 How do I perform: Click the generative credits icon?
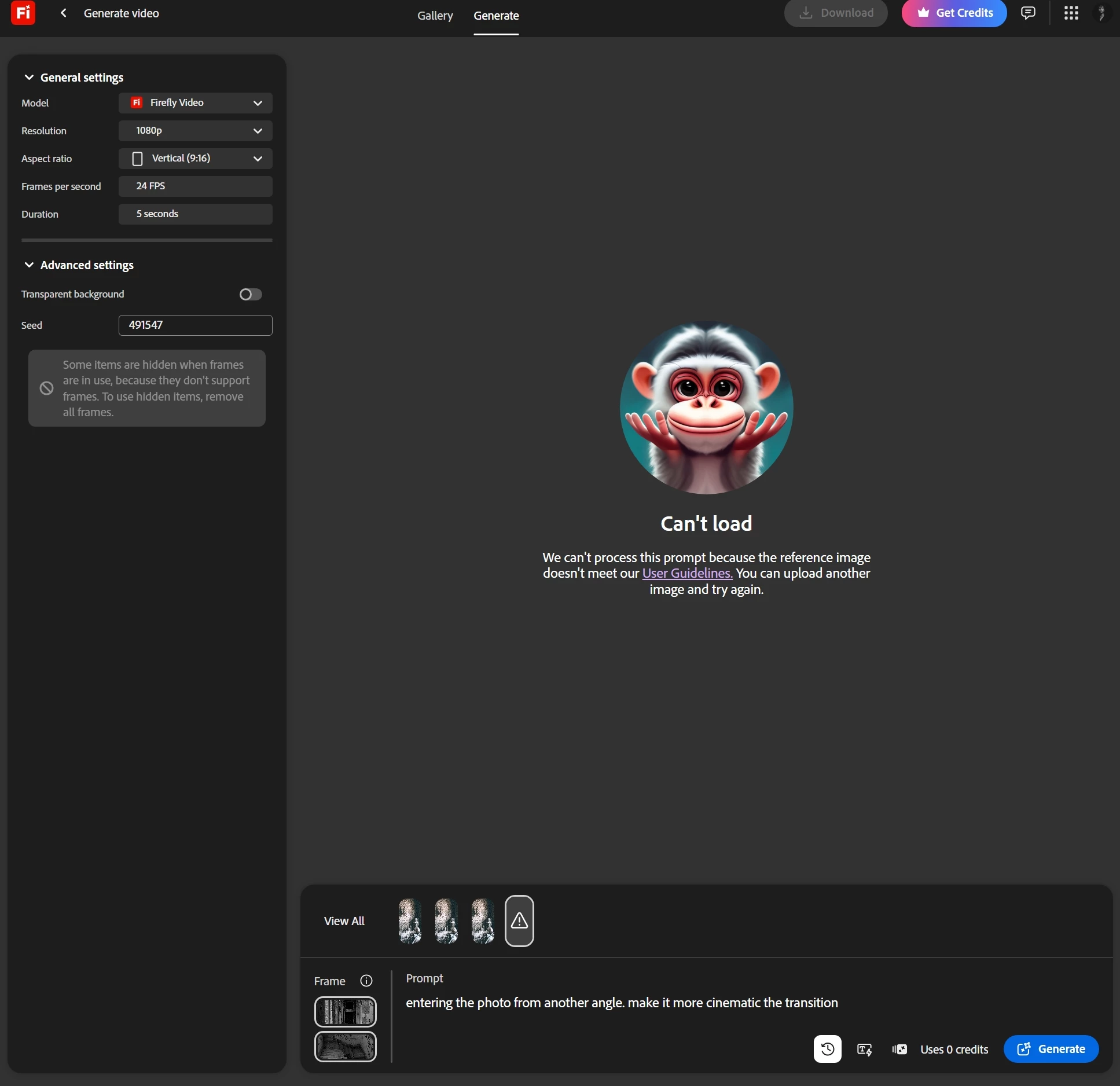pyautogui.click(x=899, y=1050)
